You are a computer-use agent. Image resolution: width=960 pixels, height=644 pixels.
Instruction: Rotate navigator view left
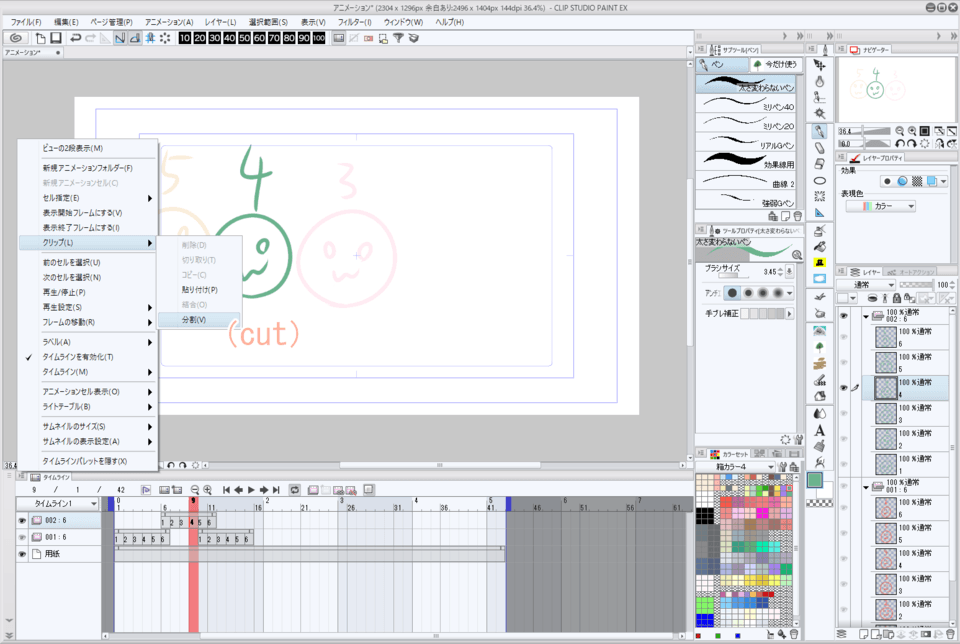899,144
